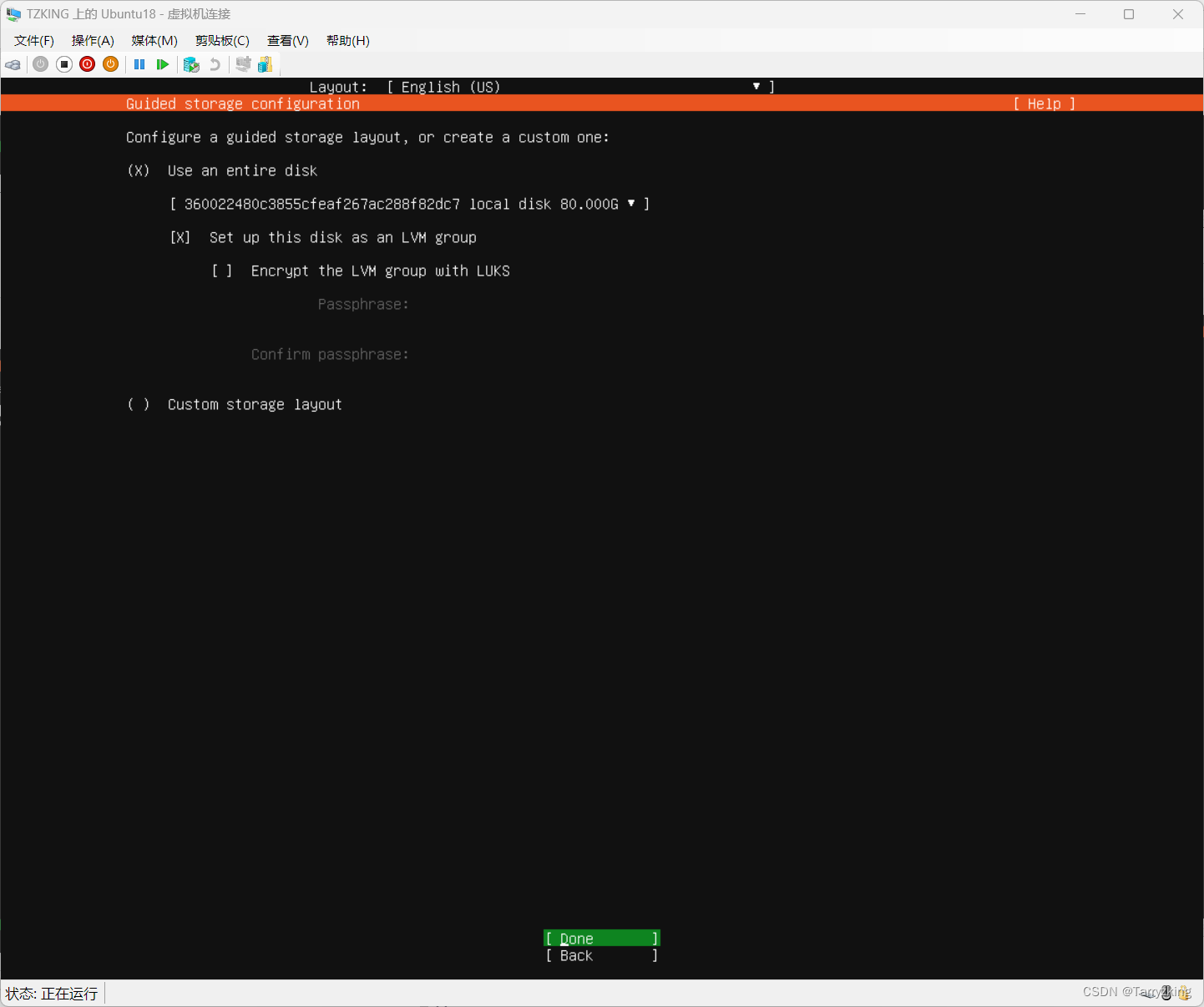Create a checkpoint with the toolbar icon
Screen dimensions: 1204x1007
pos(191,64)
